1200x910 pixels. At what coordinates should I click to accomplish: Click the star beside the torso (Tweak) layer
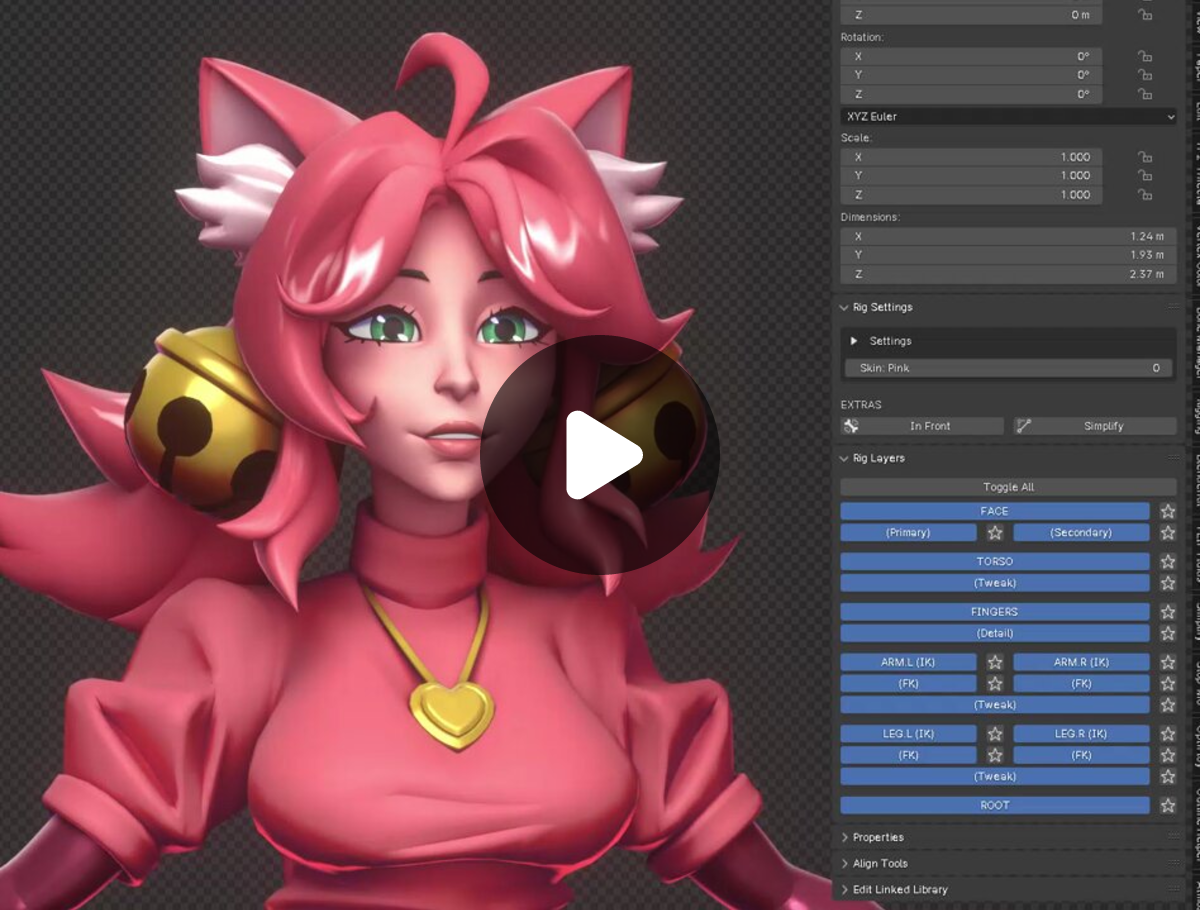1167,583
